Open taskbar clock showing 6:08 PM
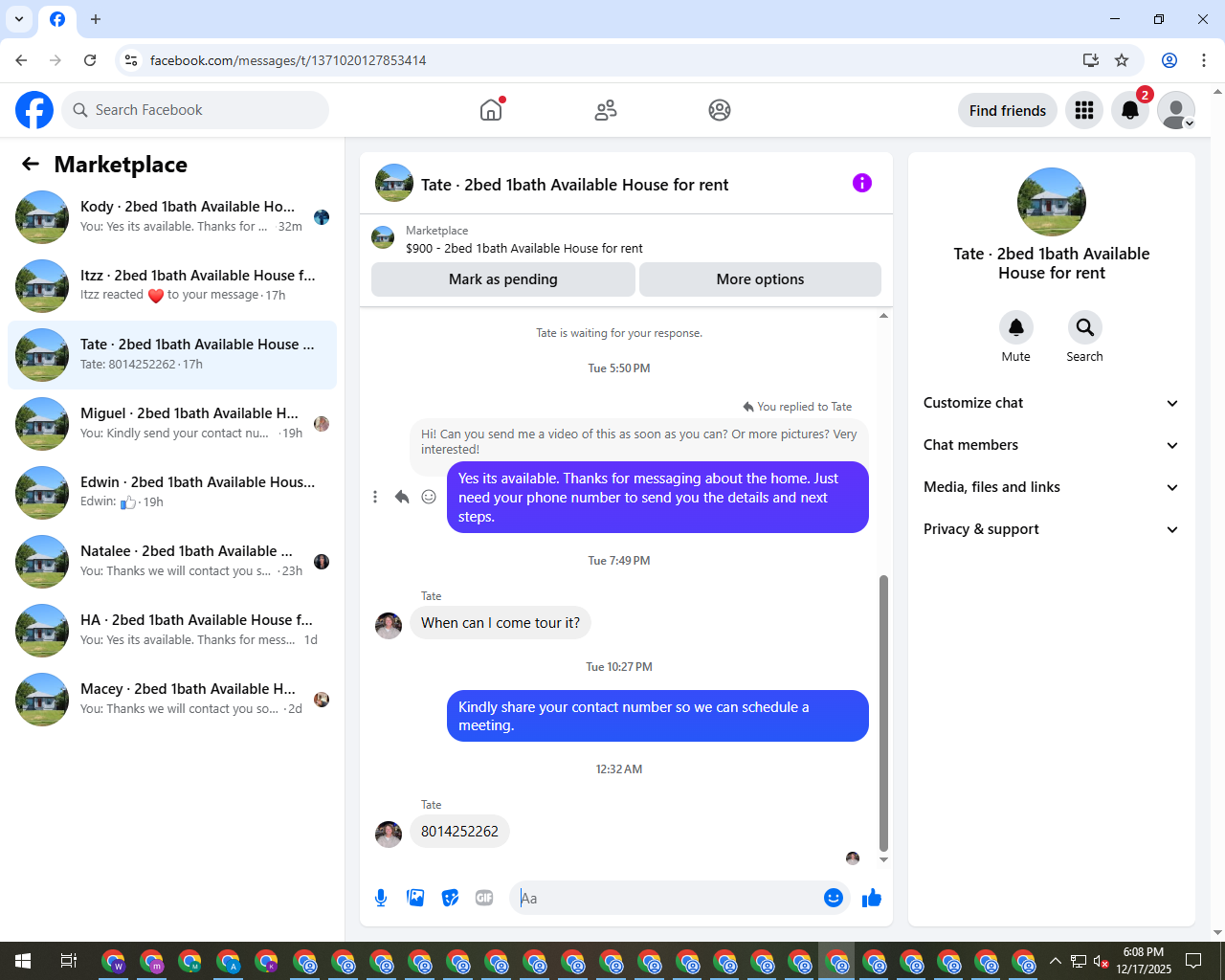The height and width of the screenshot is (980, 1225). click(1144, 961)
